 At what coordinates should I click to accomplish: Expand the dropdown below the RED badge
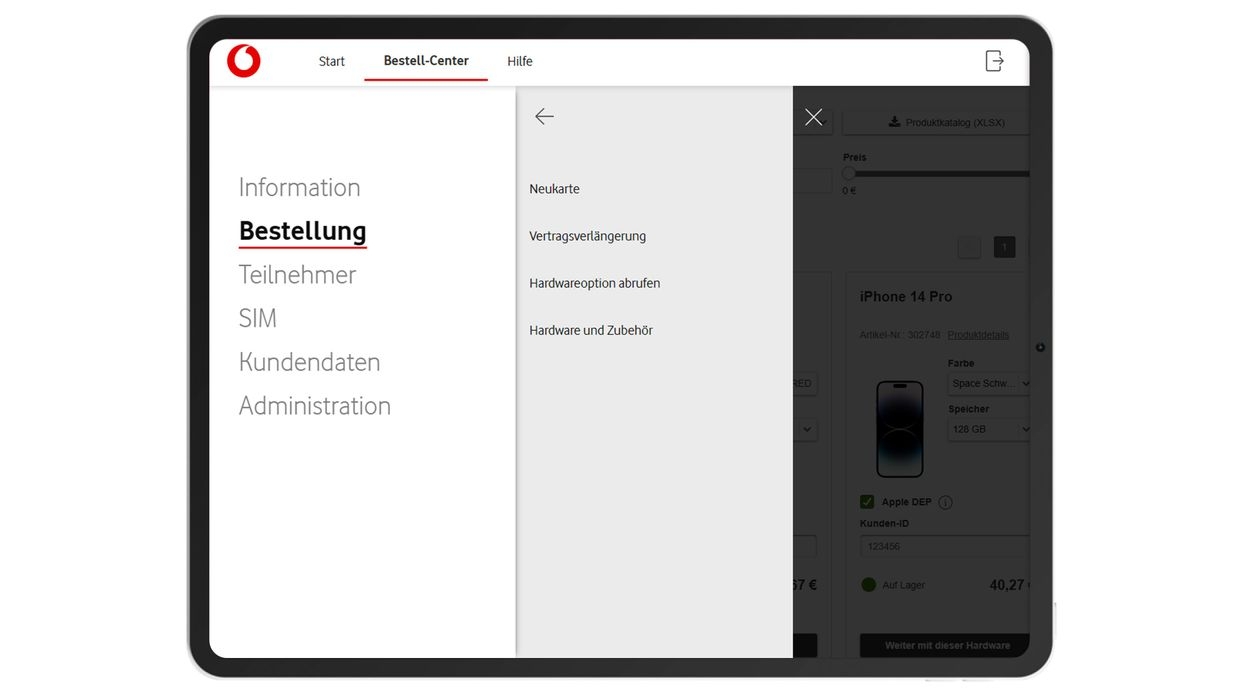pyautogui.click(x=806, y=429)
